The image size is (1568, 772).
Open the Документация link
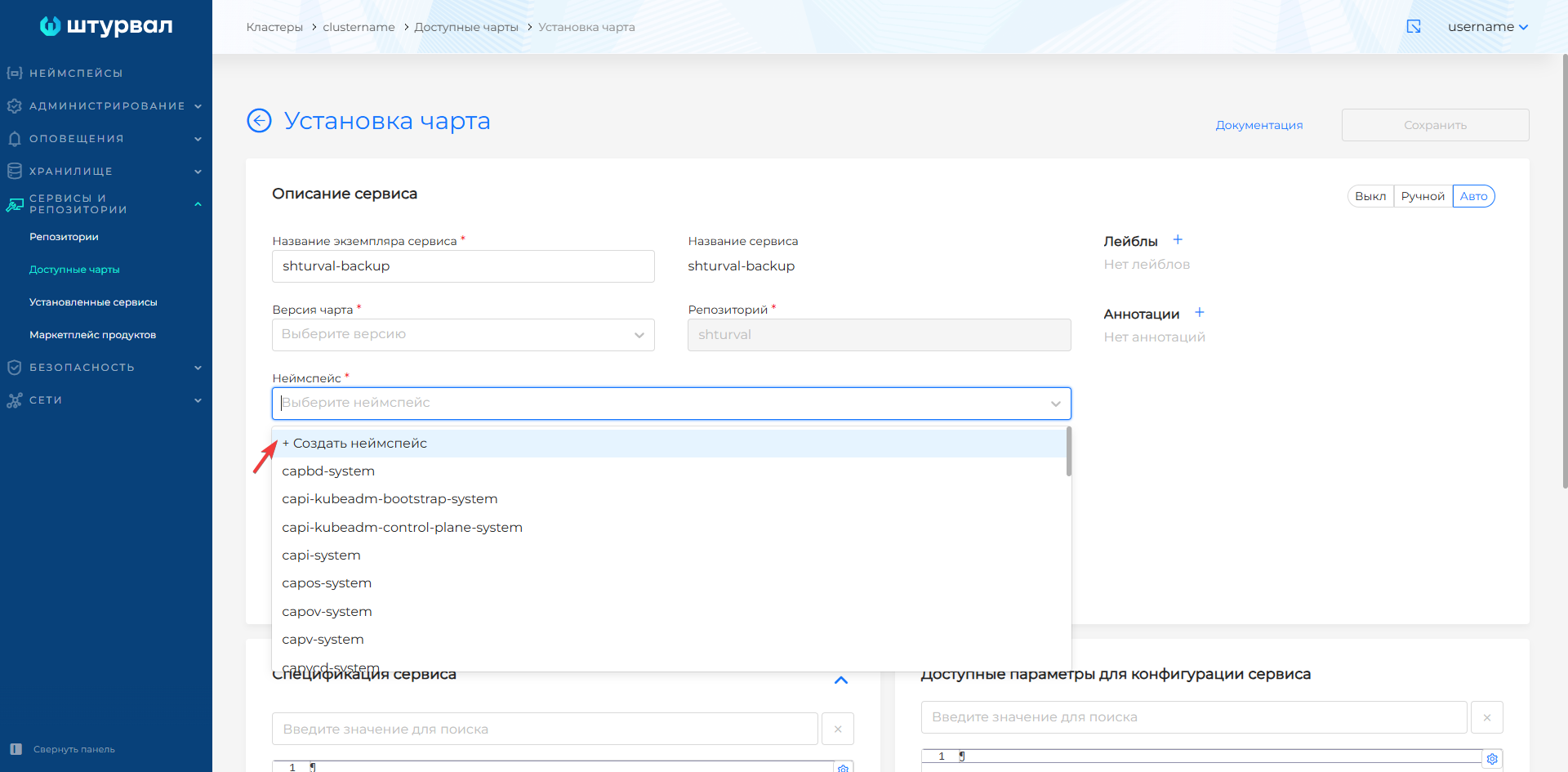pos(1258,124)
